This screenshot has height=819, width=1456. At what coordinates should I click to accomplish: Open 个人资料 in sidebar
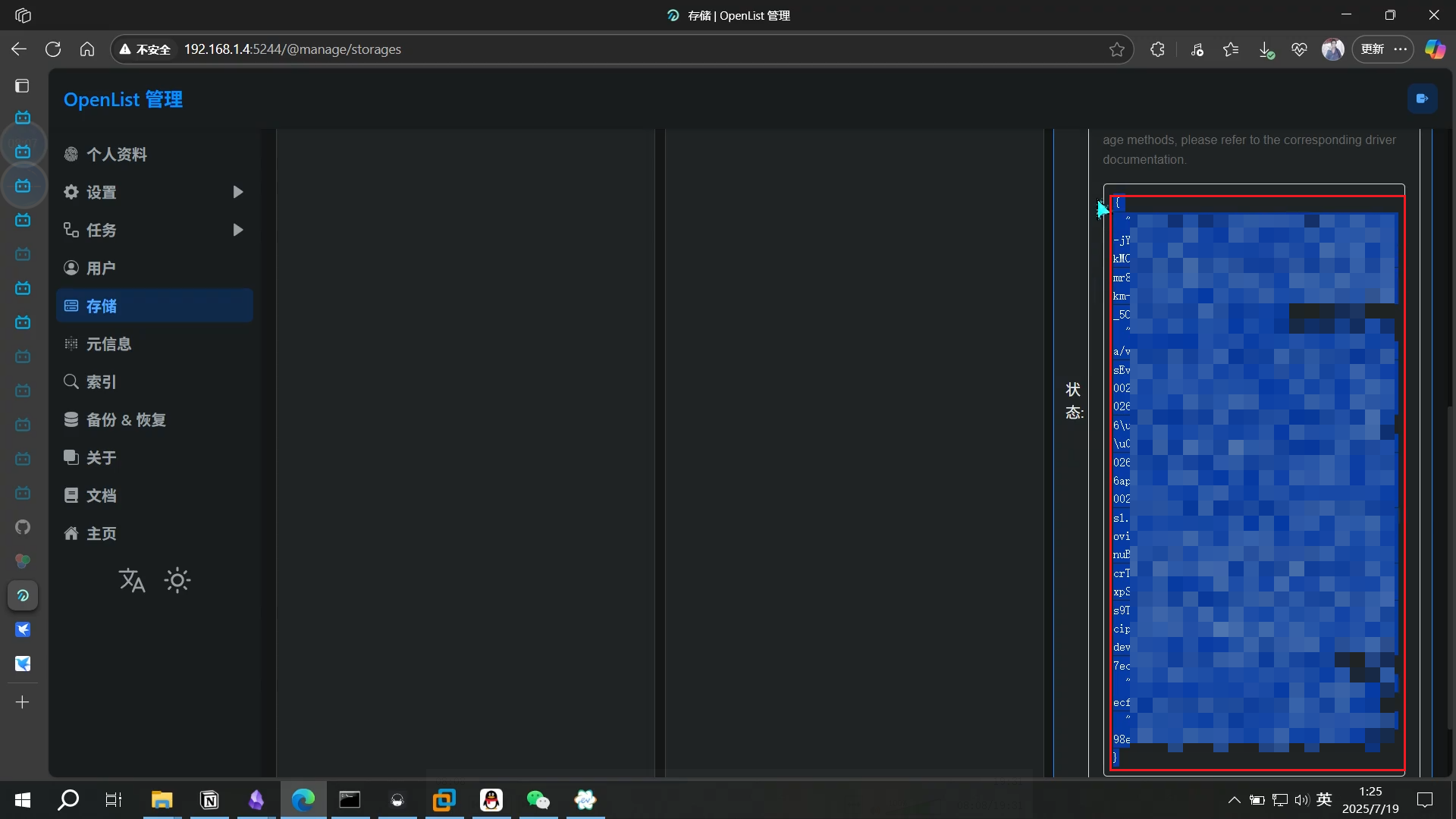tap(116, 155)
